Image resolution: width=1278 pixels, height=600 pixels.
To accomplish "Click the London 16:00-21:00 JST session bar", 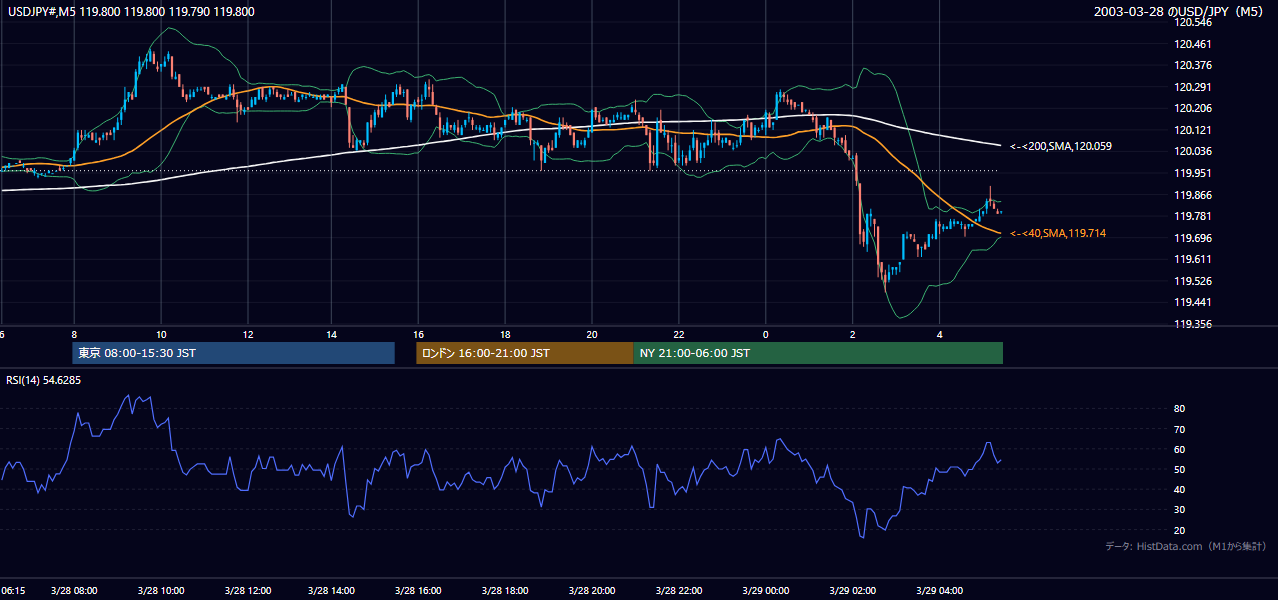I will (x=525, y=353).
